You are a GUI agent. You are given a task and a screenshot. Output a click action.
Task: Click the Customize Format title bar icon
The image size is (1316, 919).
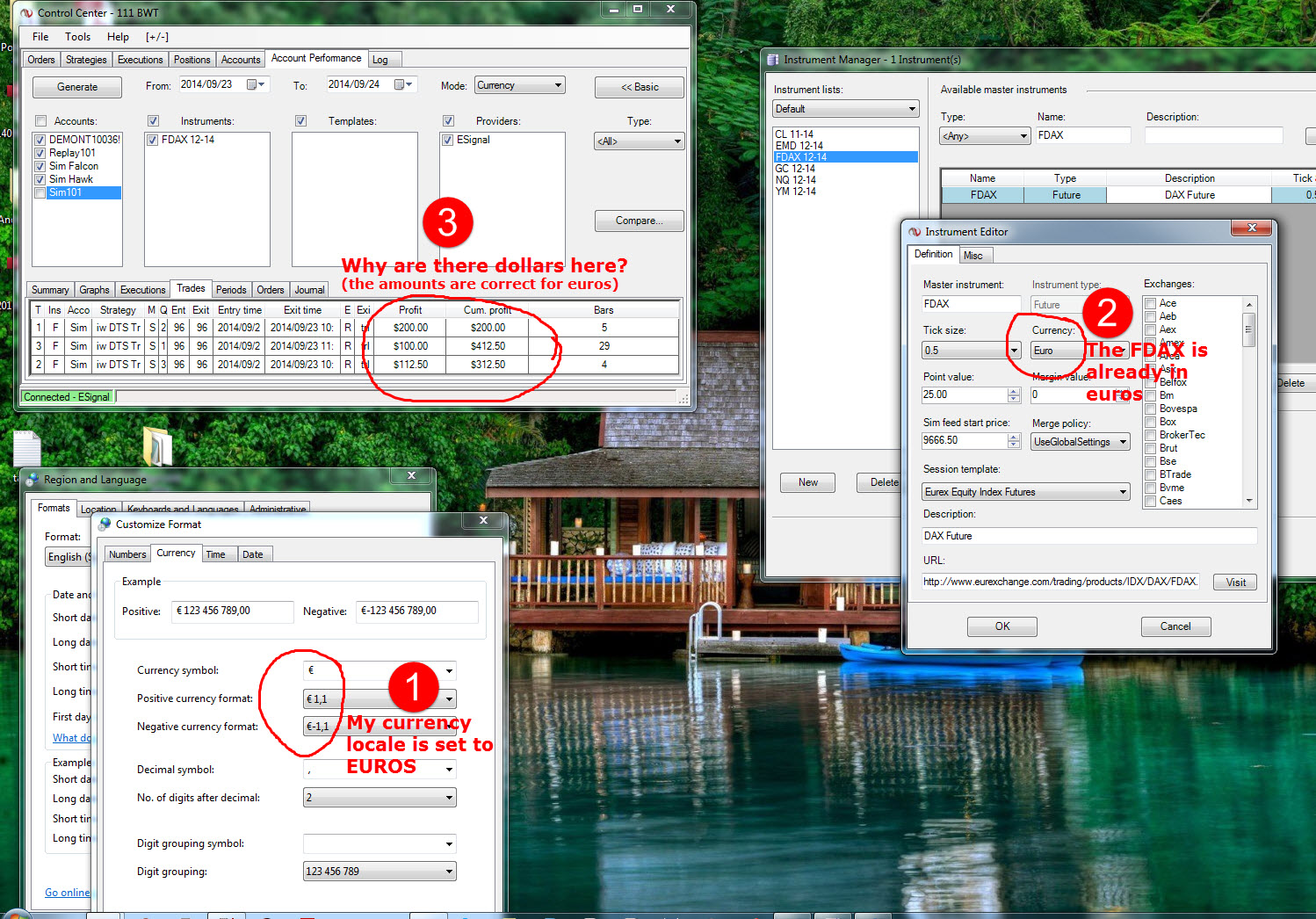click(x=105, y=525)
